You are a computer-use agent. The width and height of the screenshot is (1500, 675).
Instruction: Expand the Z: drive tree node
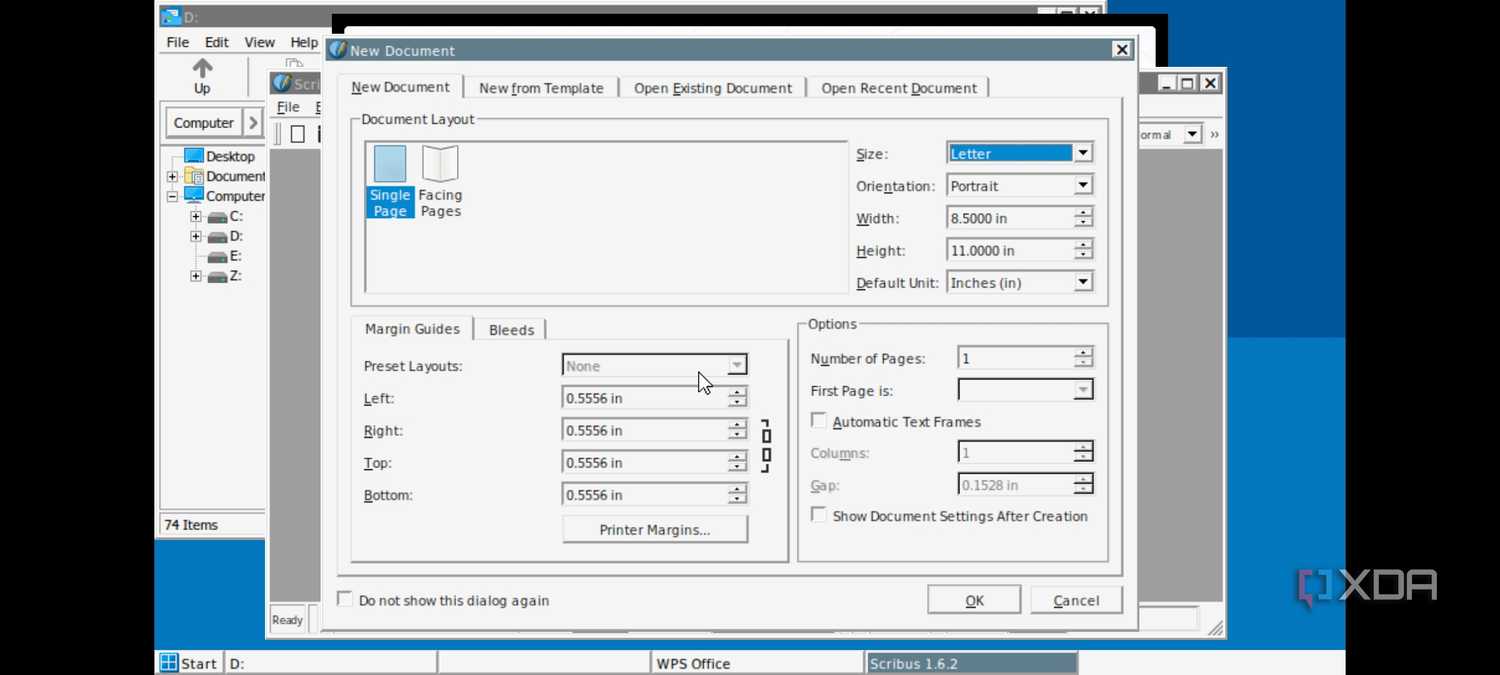pyautogui.click(x=196, y=276)
